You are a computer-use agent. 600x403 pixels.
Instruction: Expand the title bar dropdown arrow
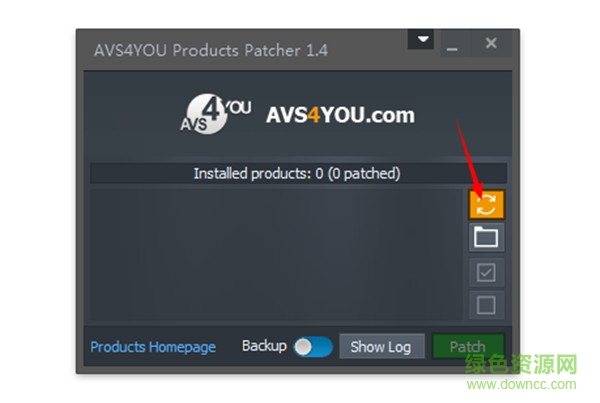pos(421,39)
